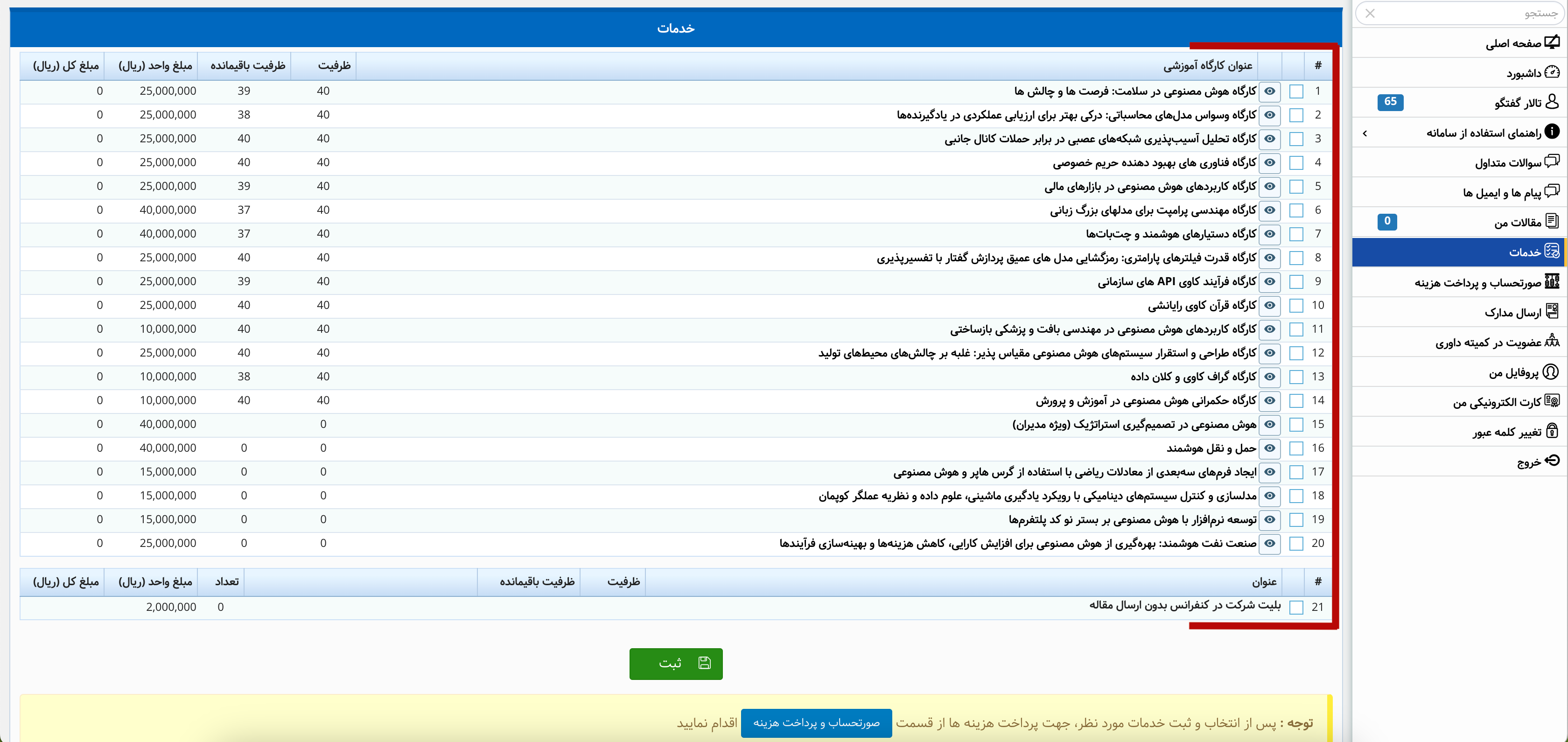Click blue invoice and payment link in notice
Image resolution: width=1568 pixels, height=742 pixels.
point(816,722)
